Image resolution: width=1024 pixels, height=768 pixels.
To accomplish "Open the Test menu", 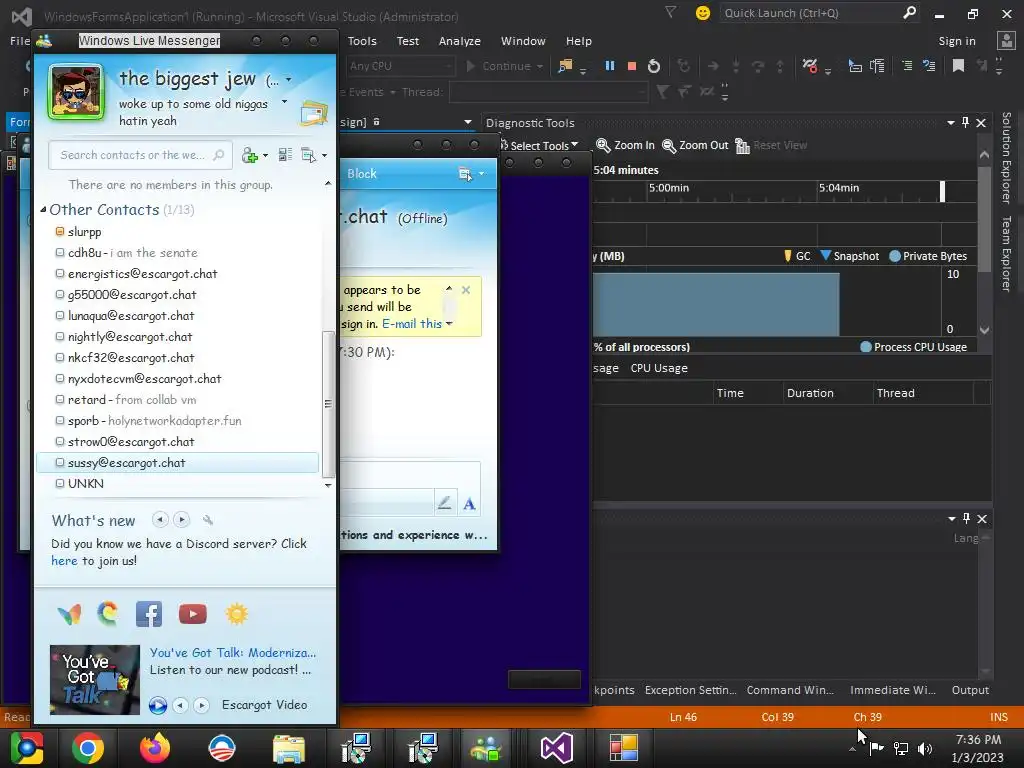I will coord(408,40).
